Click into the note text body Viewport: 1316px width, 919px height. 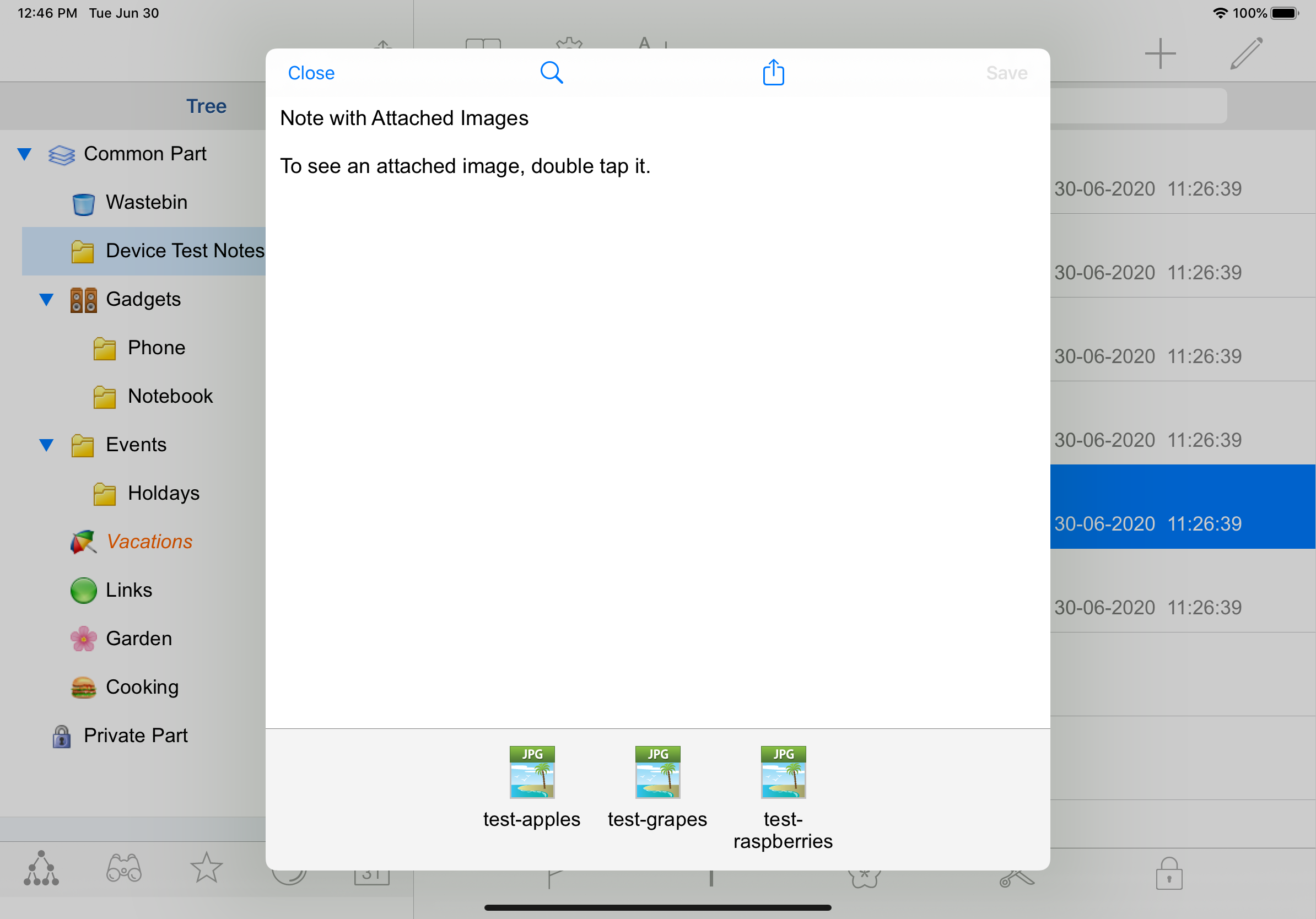click(x=657, y=401)
